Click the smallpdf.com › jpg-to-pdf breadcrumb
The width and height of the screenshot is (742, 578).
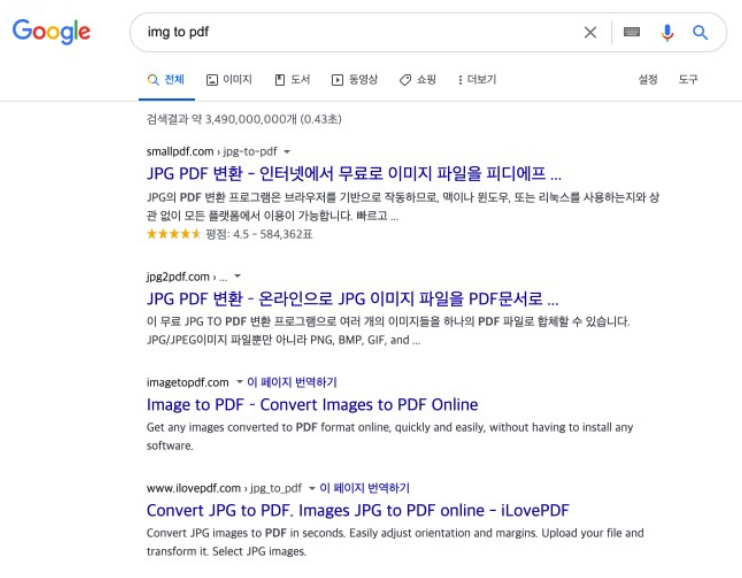212,151
